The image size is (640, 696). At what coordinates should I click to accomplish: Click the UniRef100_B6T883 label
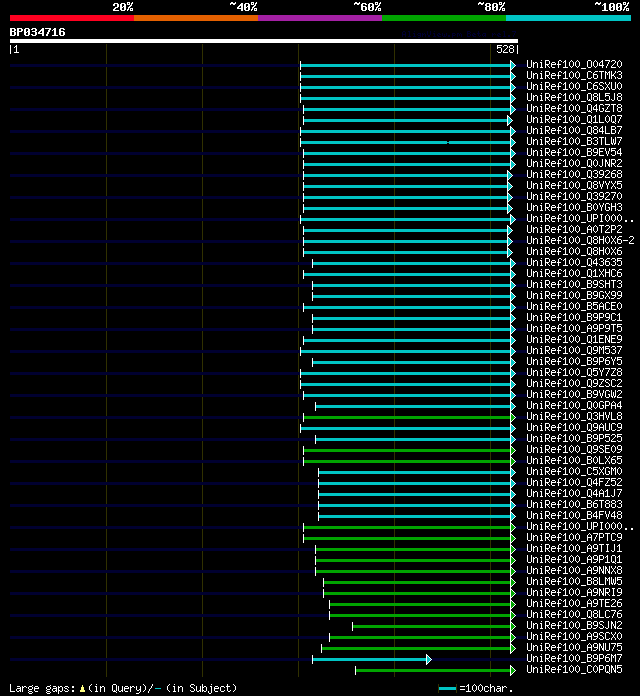click(574, 505)
